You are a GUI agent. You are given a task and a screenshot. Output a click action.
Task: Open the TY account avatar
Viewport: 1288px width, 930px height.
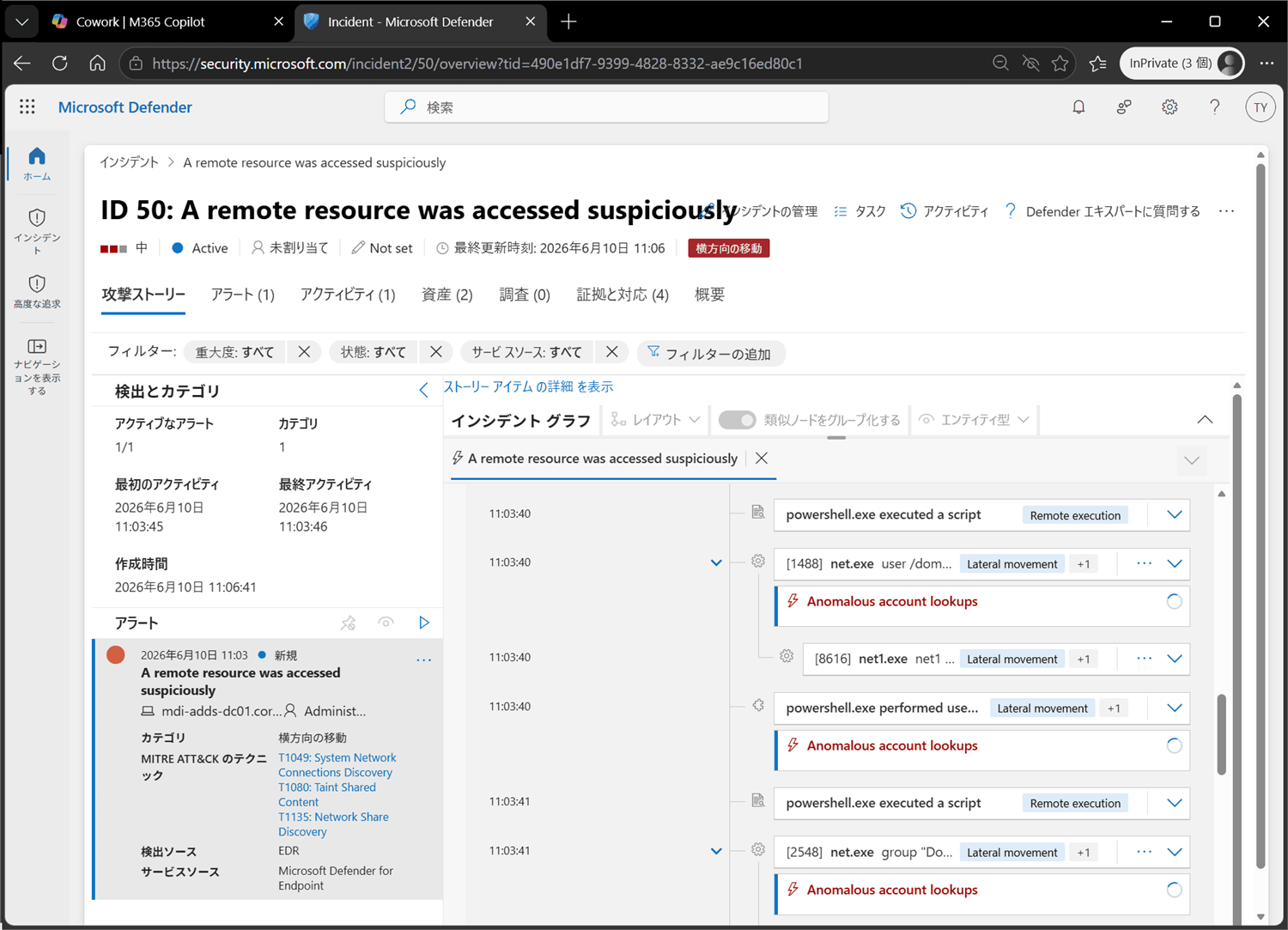[1260, 107]
